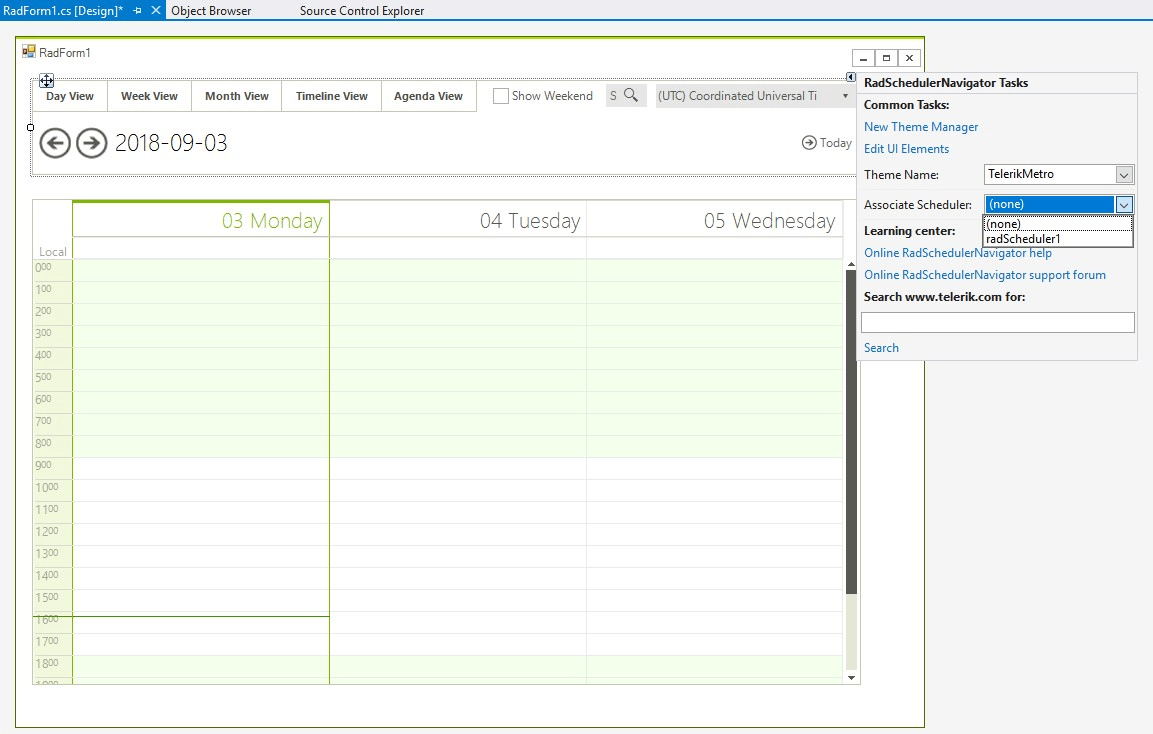The height and width of the screenshot is (734, 1153).
Task: Click the Today arrow icon
Action: 808,142
